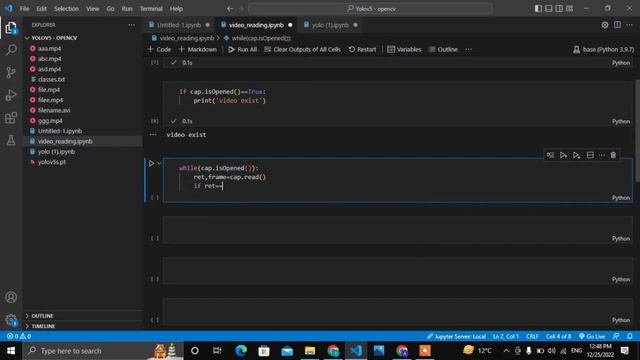
Task: Open File Explorer in taskbar
Action: (310, 351)
